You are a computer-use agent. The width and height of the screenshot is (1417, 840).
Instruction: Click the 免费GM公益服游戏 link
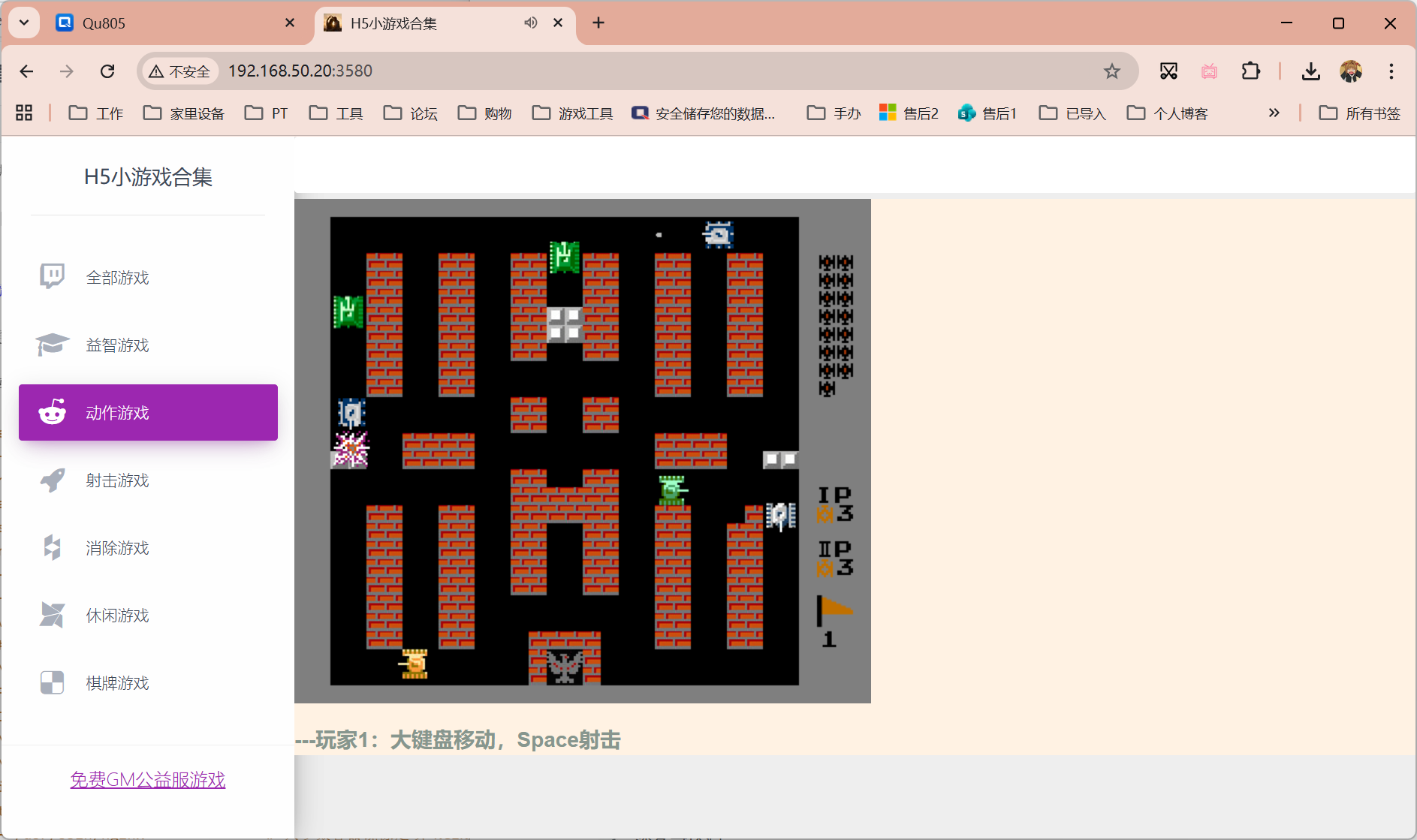[147, 779]
